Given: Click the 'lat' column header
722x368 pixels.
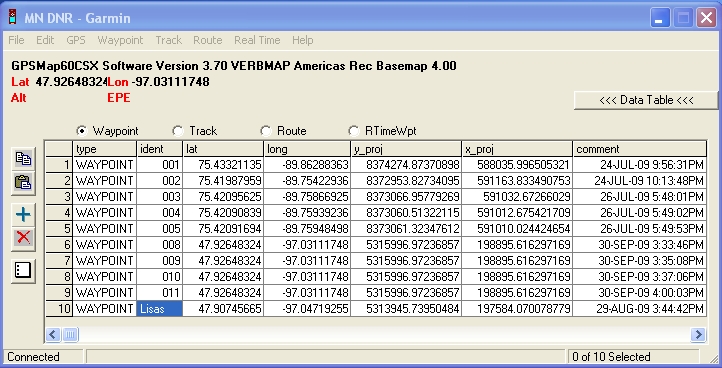Looking at the screenshot, I should (x=223, y=149).
